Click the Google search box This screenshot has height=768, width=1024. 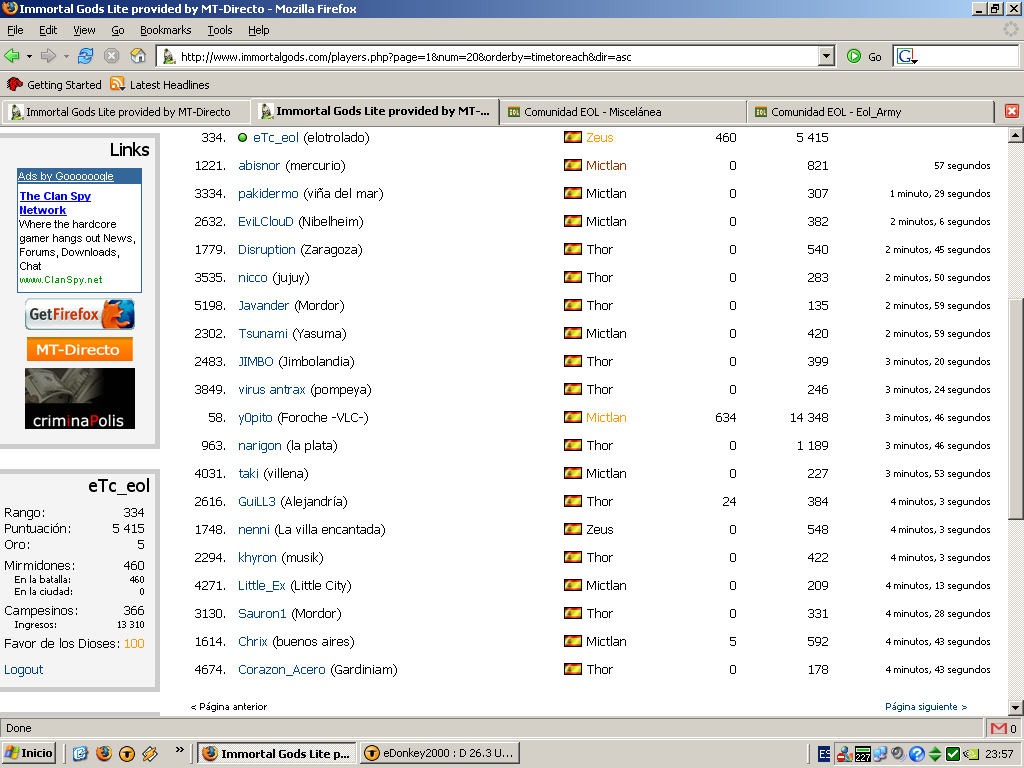[968, 57]
